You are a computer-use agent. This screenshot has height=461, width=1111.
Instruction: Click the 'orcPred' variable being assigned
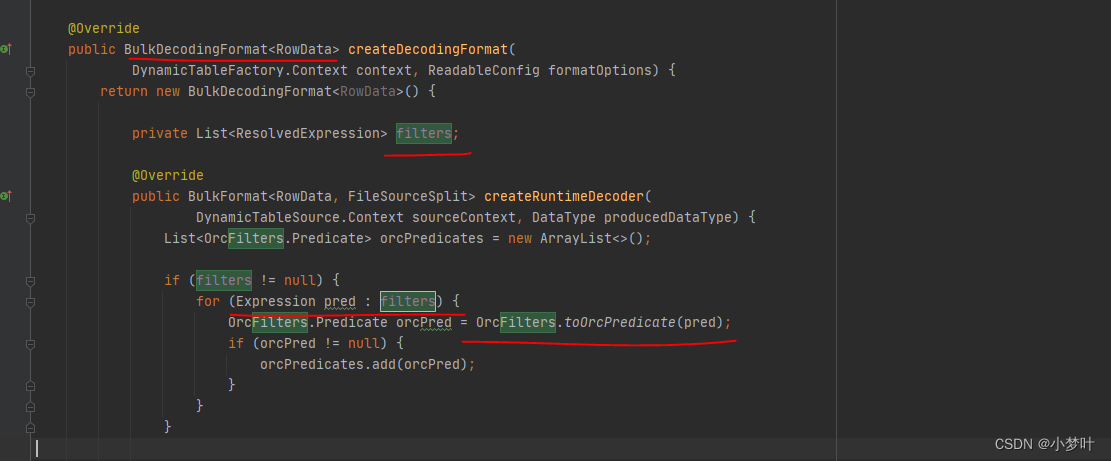tap(424, 322)
